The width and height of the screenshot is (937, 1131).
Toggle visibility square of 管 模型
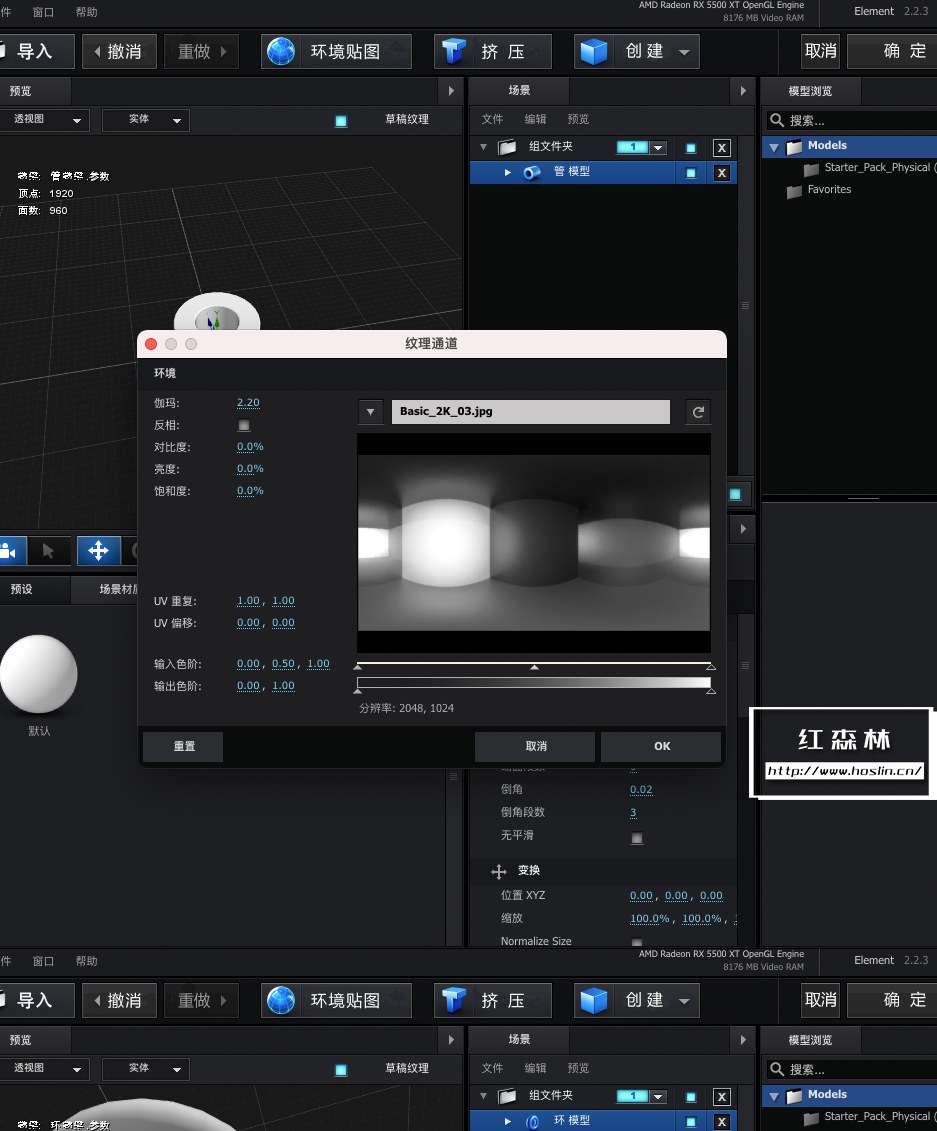[x=690, y=172]
